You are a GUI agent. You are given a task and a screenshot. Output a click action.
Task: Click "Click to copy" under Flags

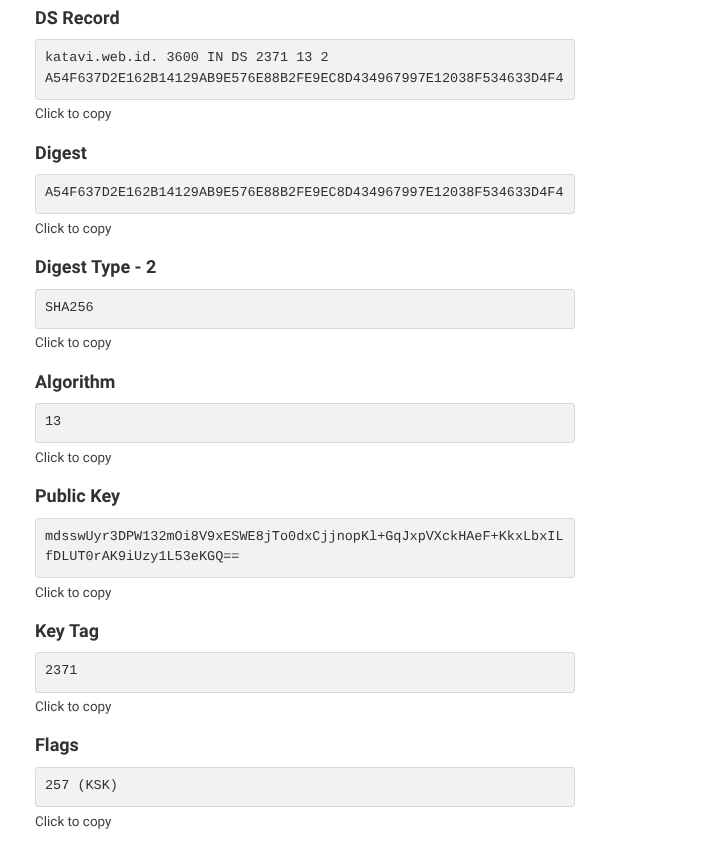73,821
